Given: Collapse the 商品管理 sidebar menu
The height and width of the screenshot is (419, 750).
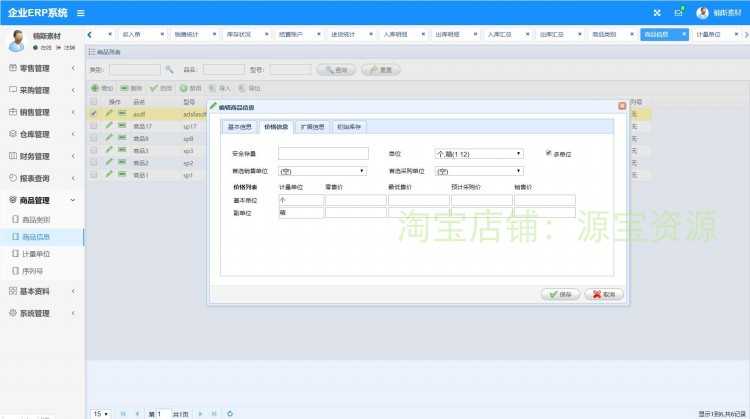Looking at the screenshot, I should (x=42, y=200).
